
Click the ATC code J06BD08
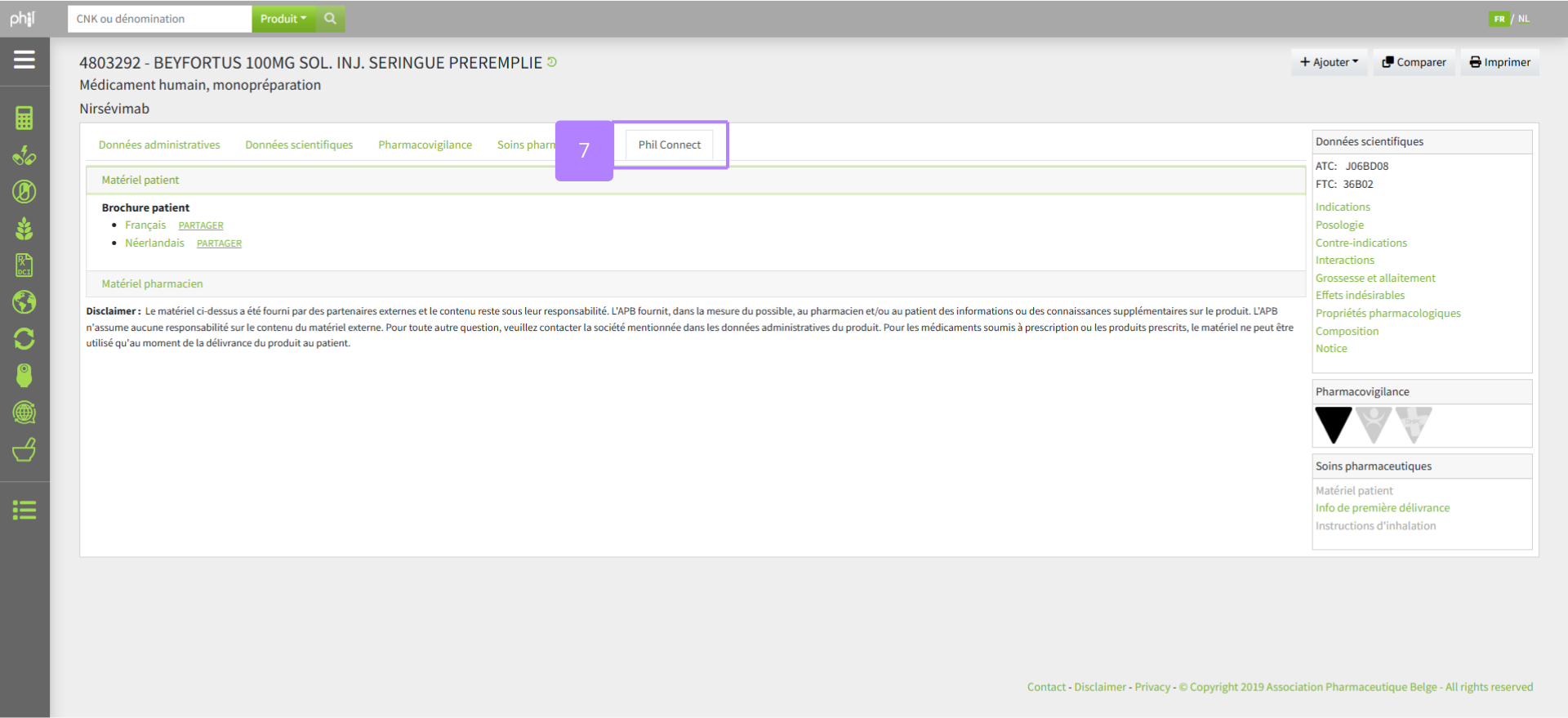[1367, 166]
